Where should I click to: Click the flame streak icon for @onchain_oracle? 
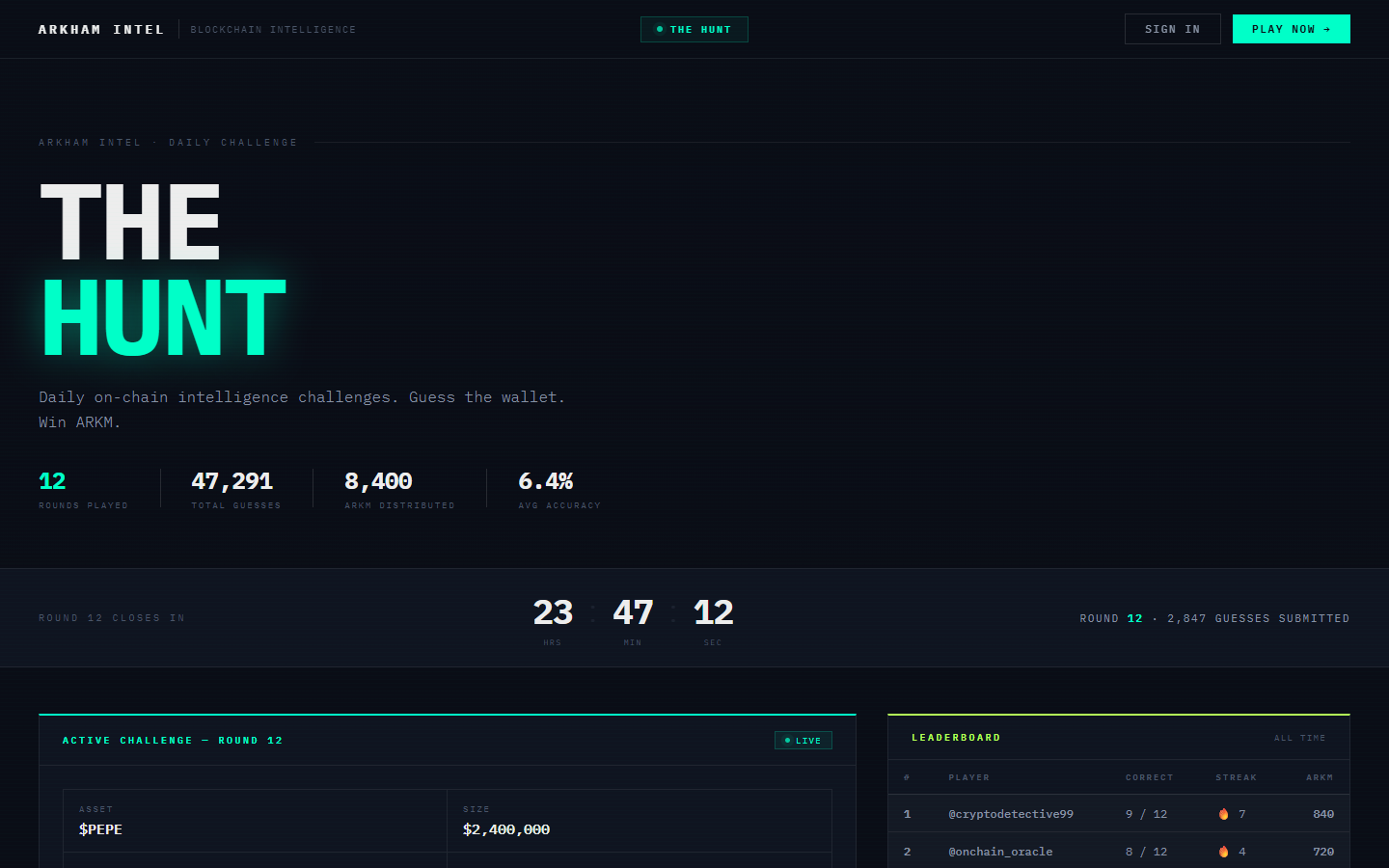[x=1223, y=852]
